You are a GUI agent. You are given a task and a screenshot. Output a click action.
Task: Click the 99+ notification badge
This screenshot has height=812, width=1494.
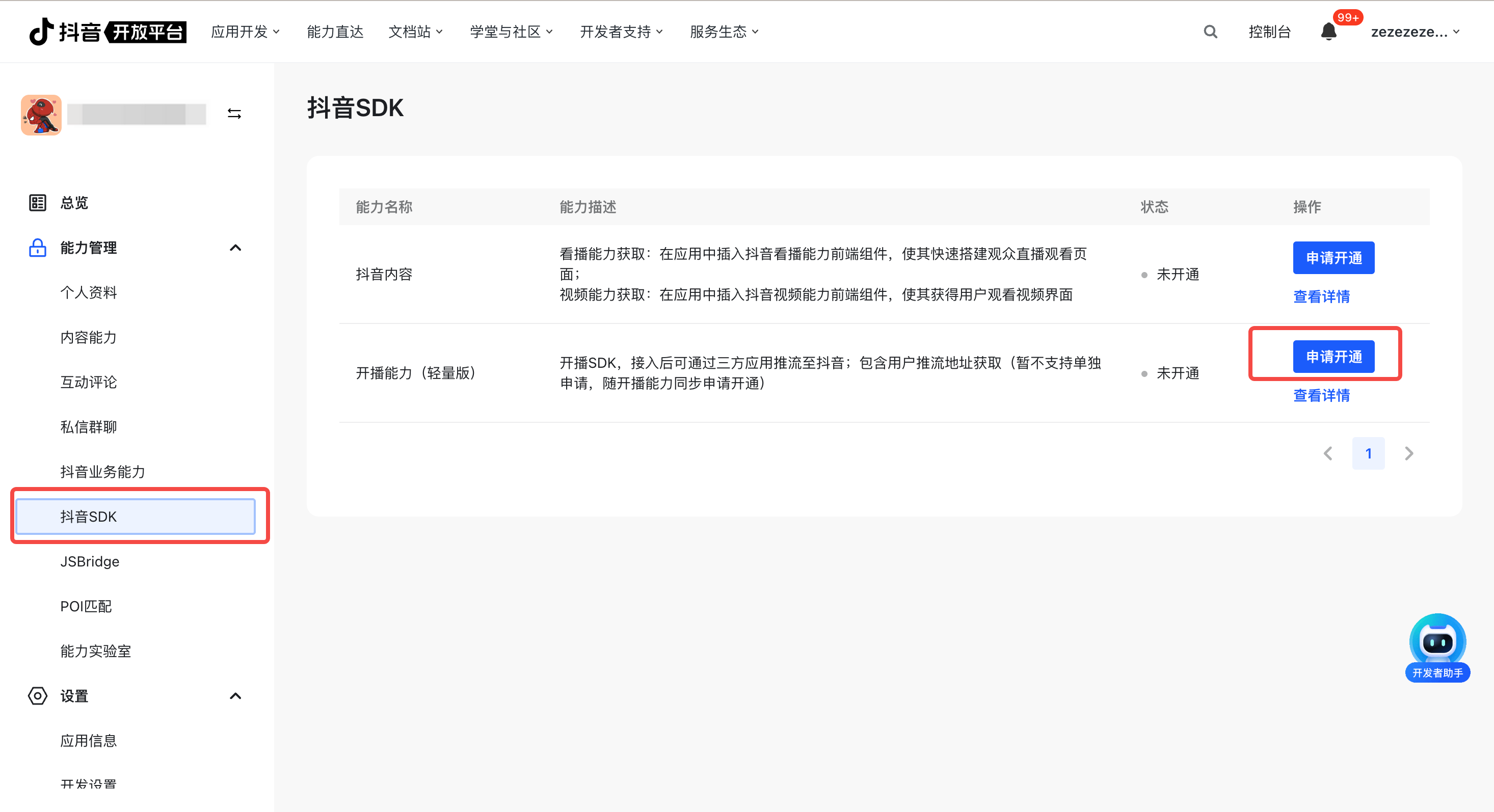[x=1348, y=17]
